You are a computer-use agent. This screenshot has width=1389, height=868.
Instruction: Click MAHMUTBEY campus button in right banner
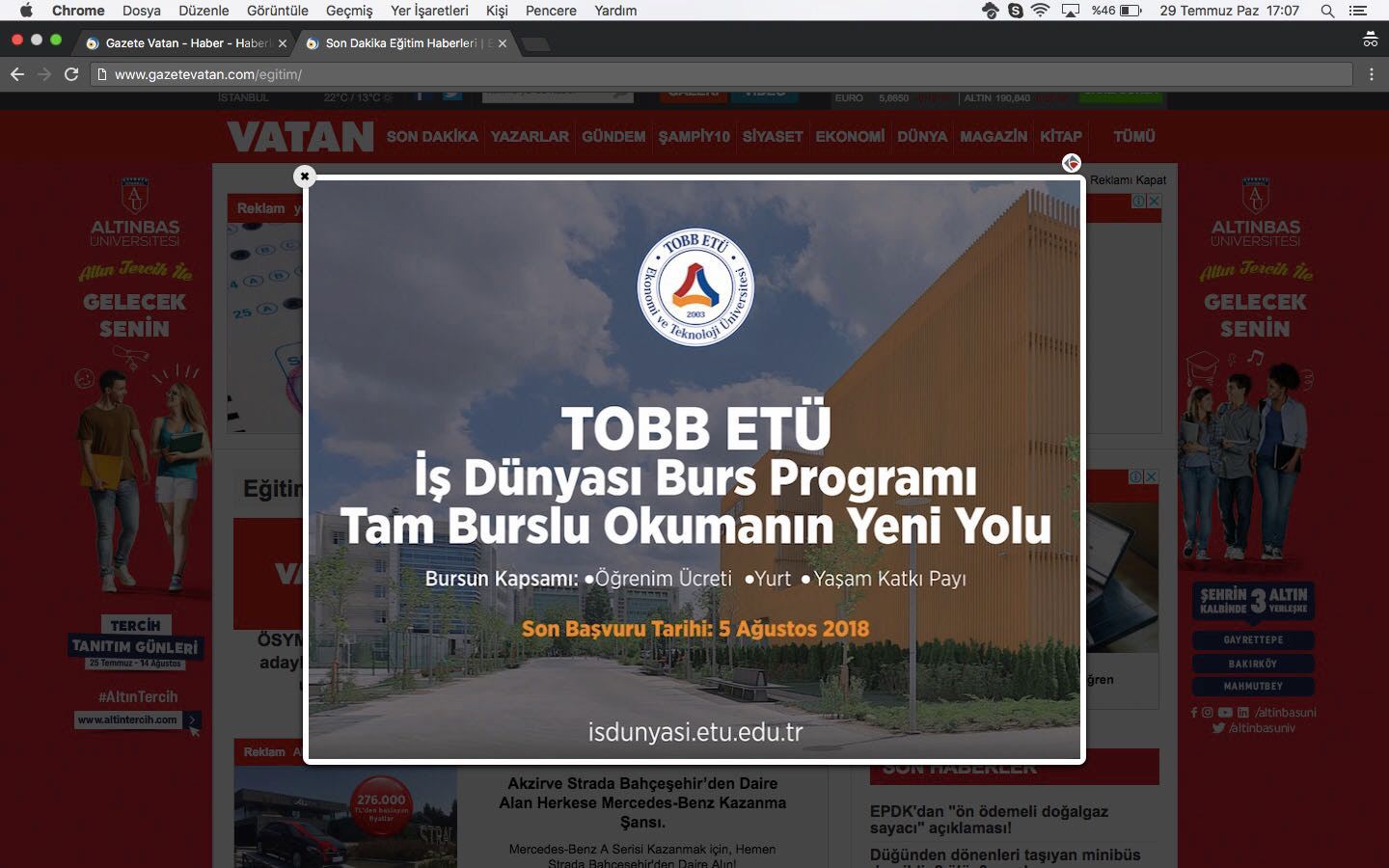click(x=1253, y=687)
